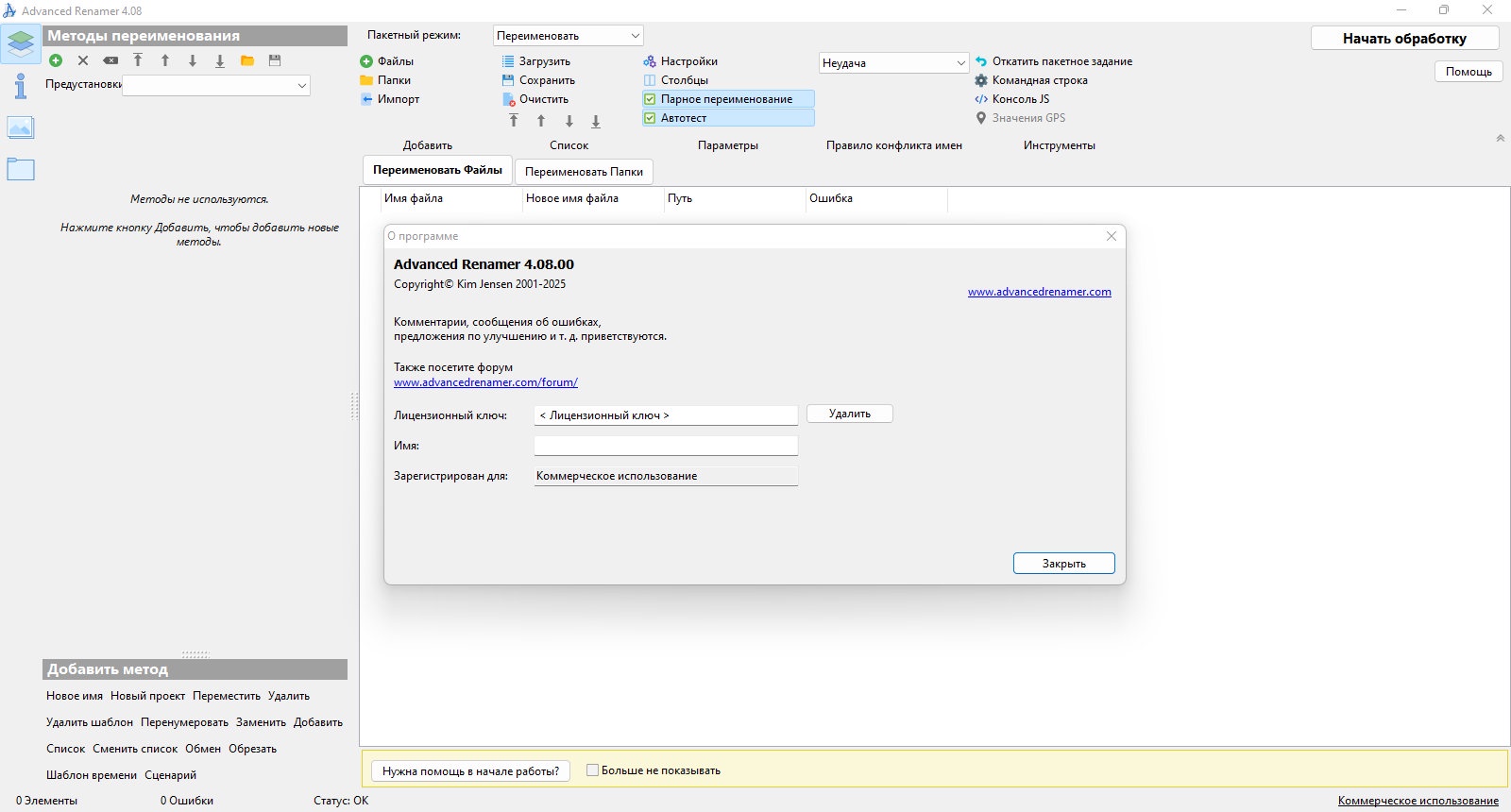Viewport: 1511px width, 812px height.
Task: Click the Имя input field
Action: pyautogui.click(x=666, y=446)
